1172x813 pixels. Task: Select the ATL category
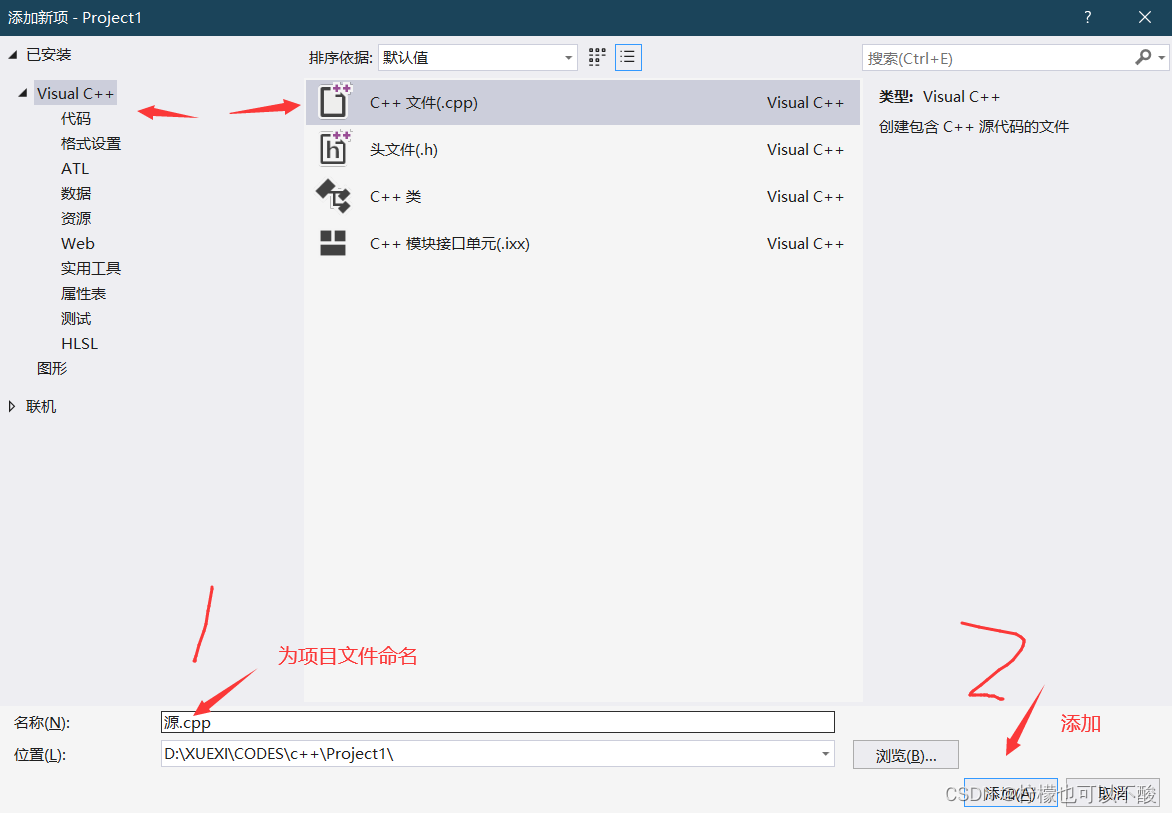[75, 169]
